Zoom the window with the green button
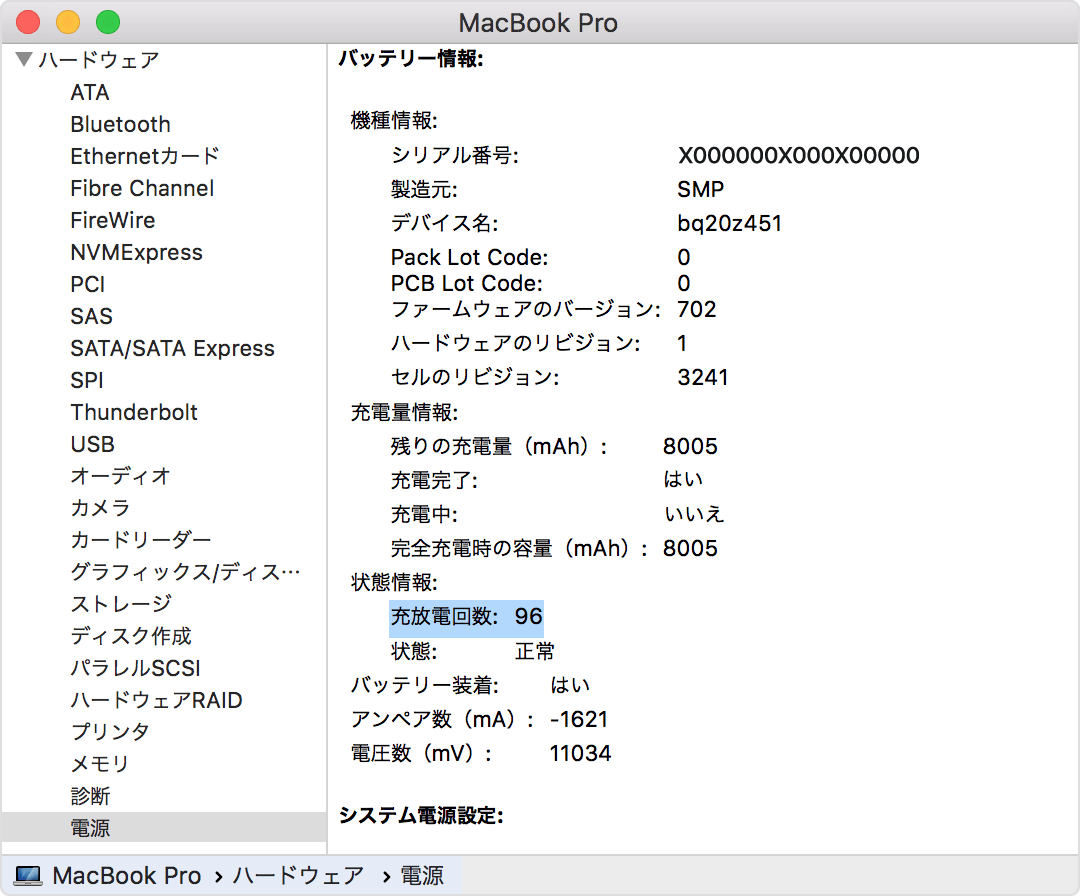This screenshot has height=896, width=1080. [107, 22]
